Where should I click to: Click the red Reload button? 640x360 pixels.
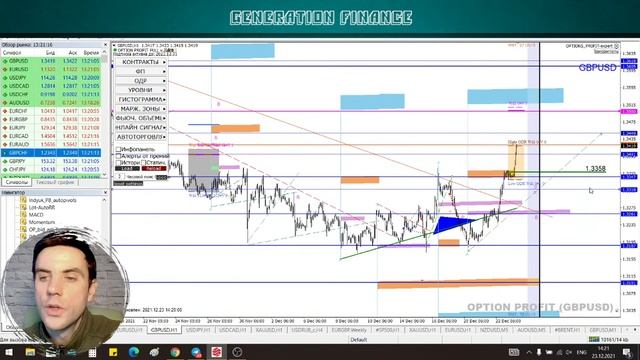pyautogui.click(x=153, y=169)
